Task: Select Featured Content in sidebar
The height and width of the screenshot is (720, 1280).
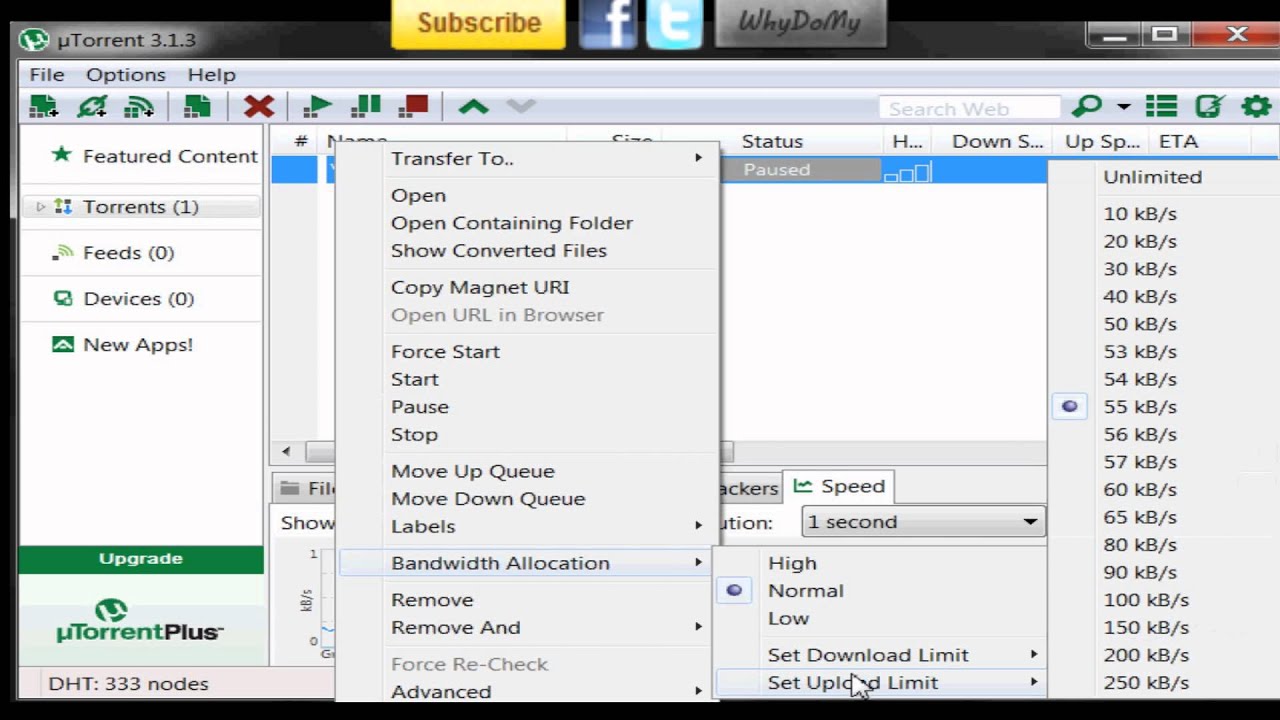Action: [170, 156]
